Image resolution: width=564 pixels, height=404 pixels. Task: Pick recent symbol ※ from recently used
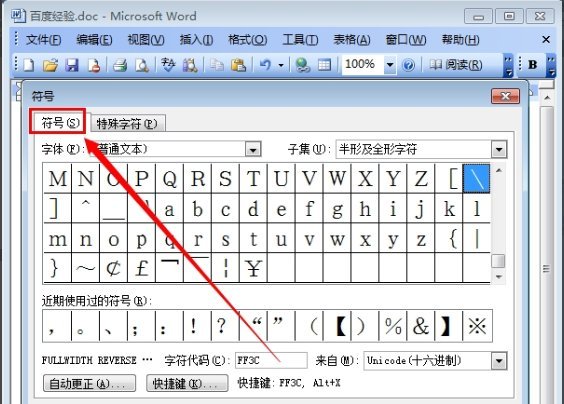pos(477,326)
